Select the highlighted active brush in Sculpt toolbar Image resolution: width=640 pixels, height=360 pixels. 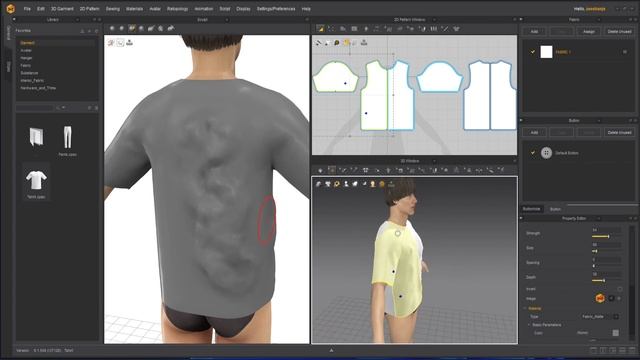131,28
